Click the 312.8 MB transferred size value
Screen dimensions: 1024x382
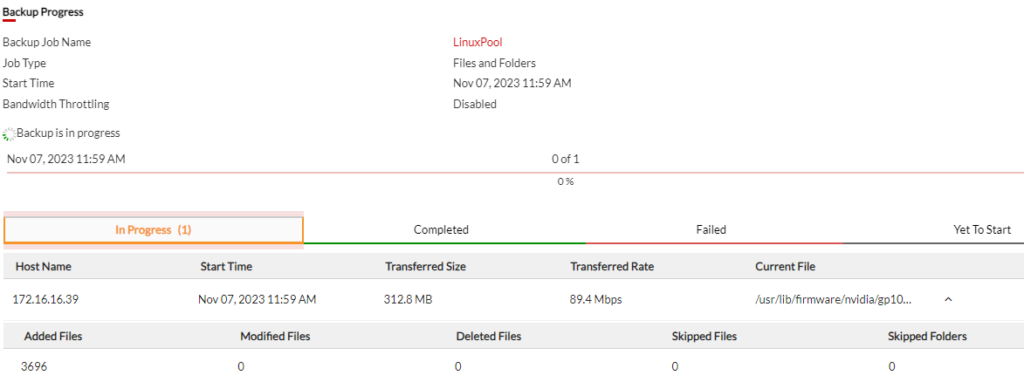(408, 300)
